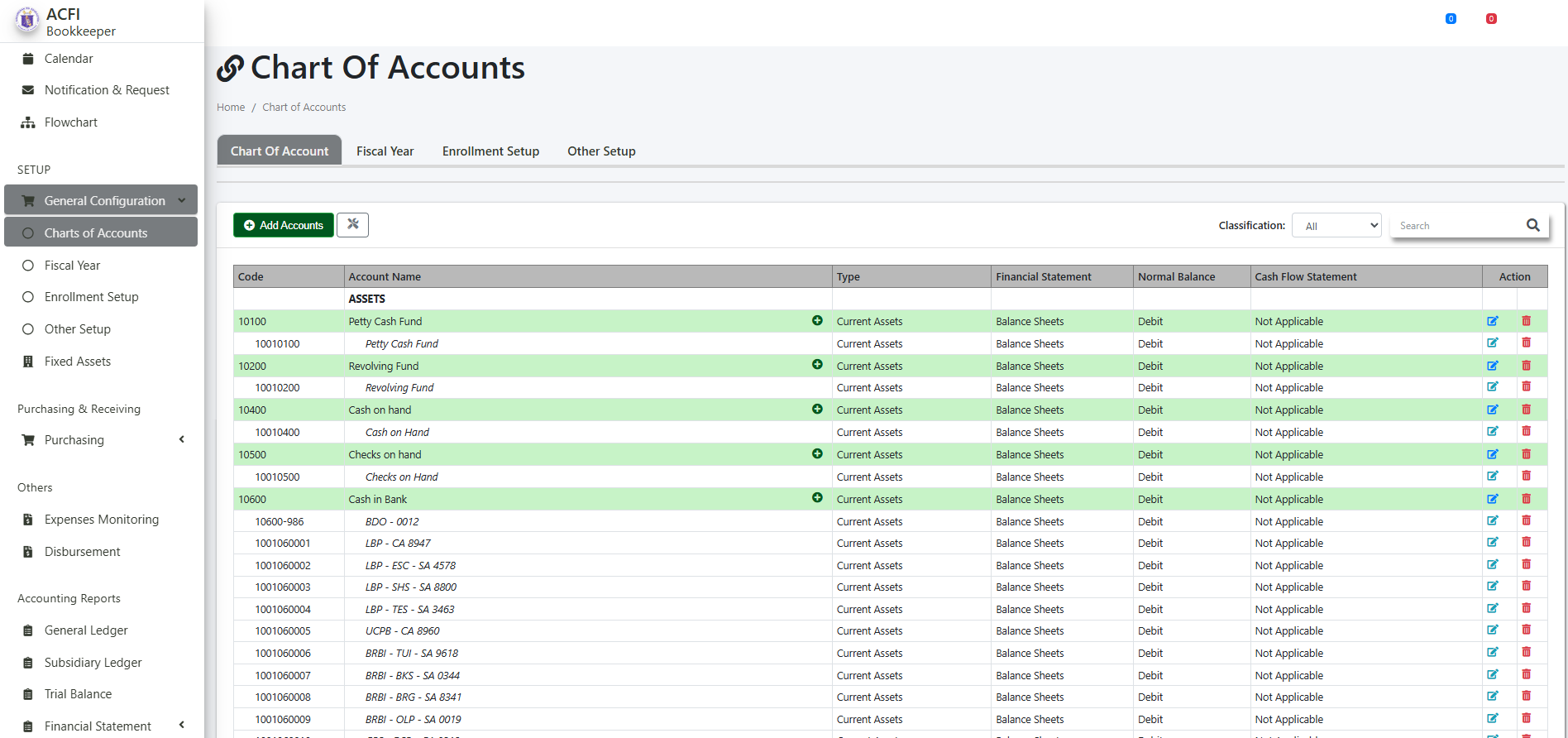The width and height of the screenshot is (1568, 738).
Task: Click into the Search input field
Action: point(1457,226)
